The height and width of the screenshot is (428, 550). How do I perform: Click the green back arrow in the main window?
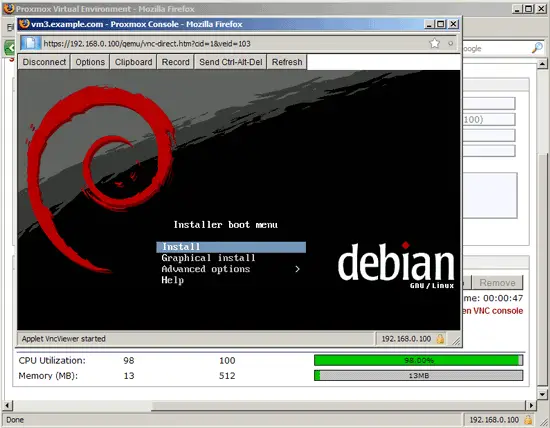click(x=10, y=48)
